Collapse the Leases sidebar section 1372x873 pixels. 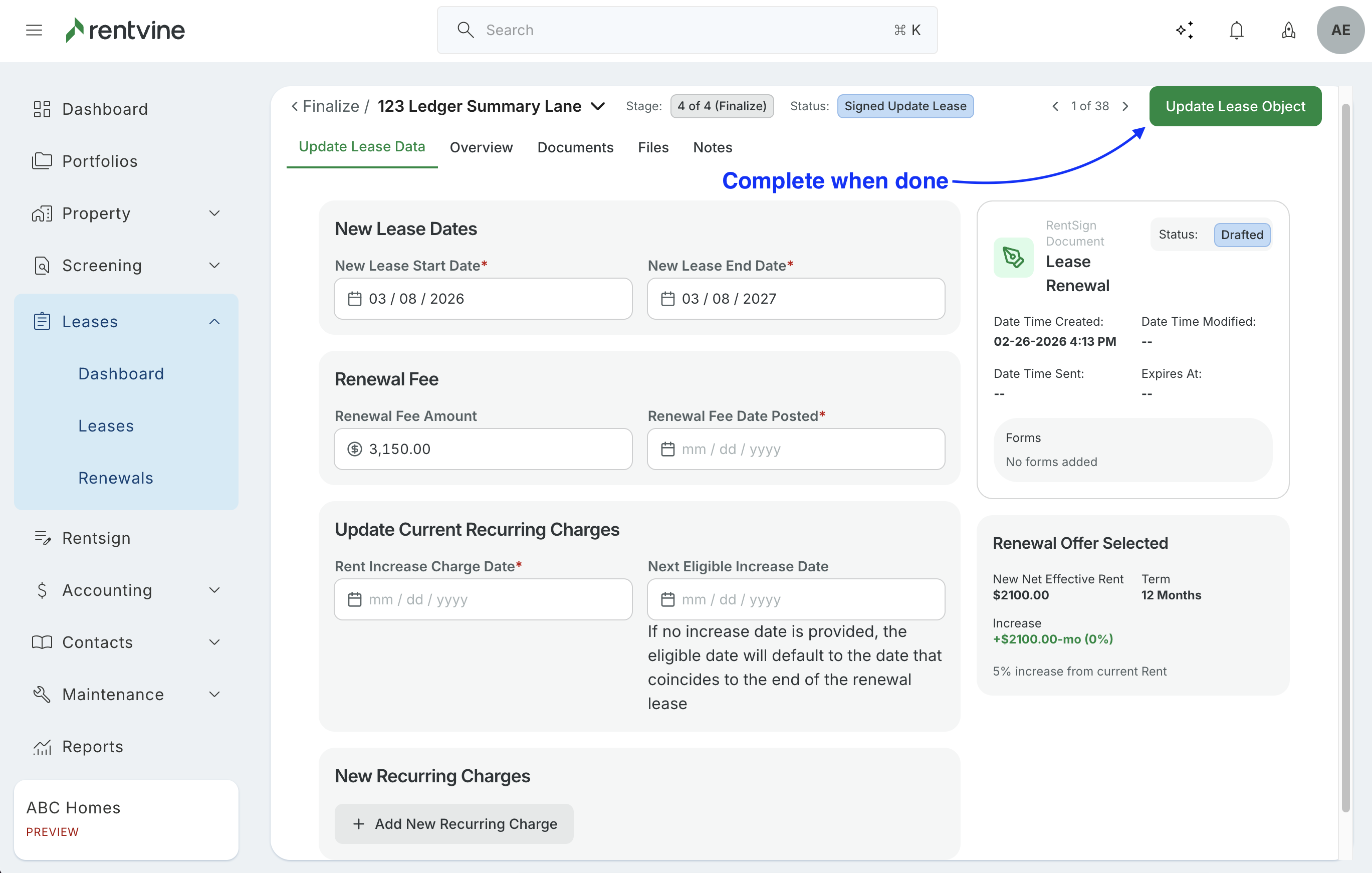tap(214, 322)
